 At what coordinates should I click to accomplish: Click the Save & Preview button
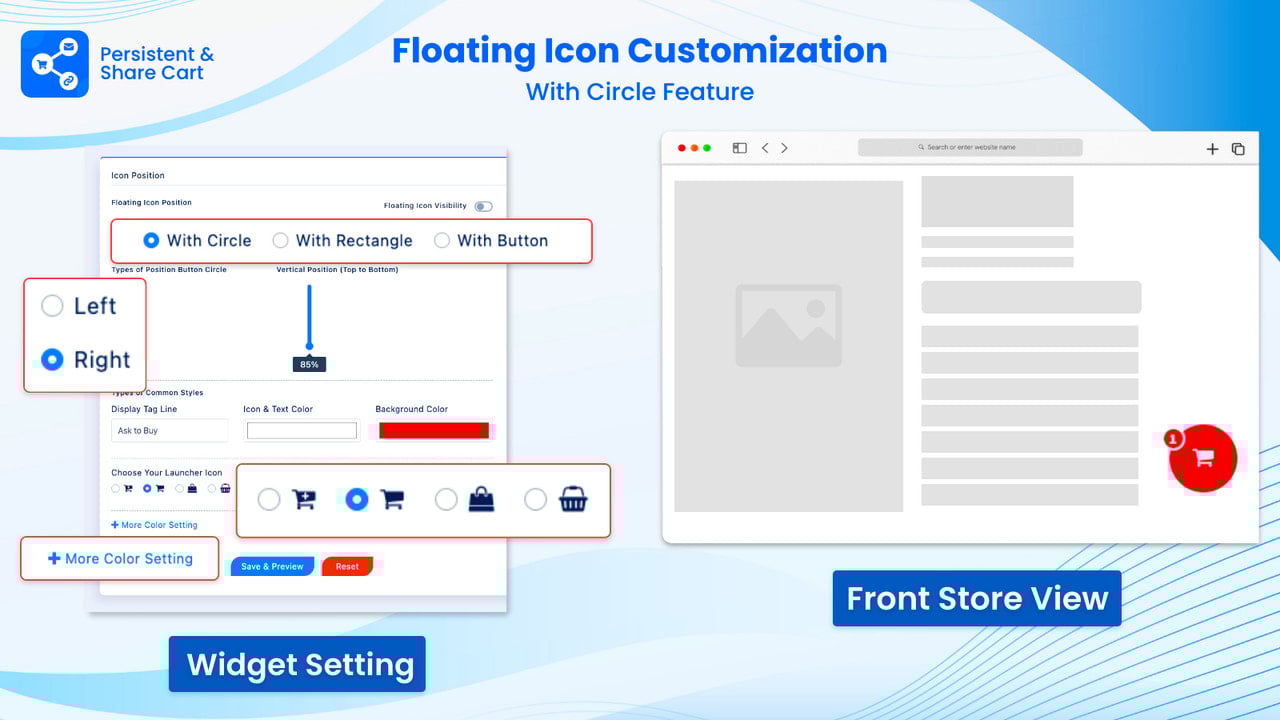[272, 566]
